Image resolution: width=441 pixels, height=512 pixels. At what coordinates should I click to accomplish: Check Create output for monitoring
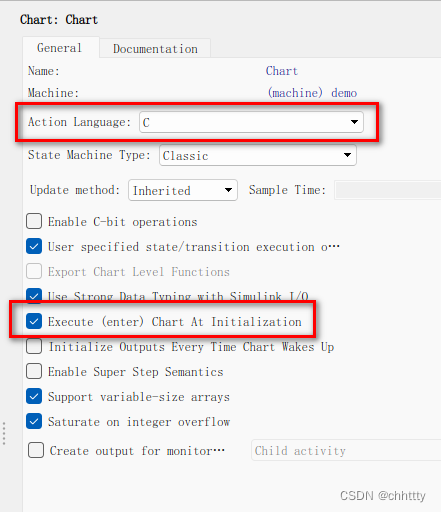36,450
